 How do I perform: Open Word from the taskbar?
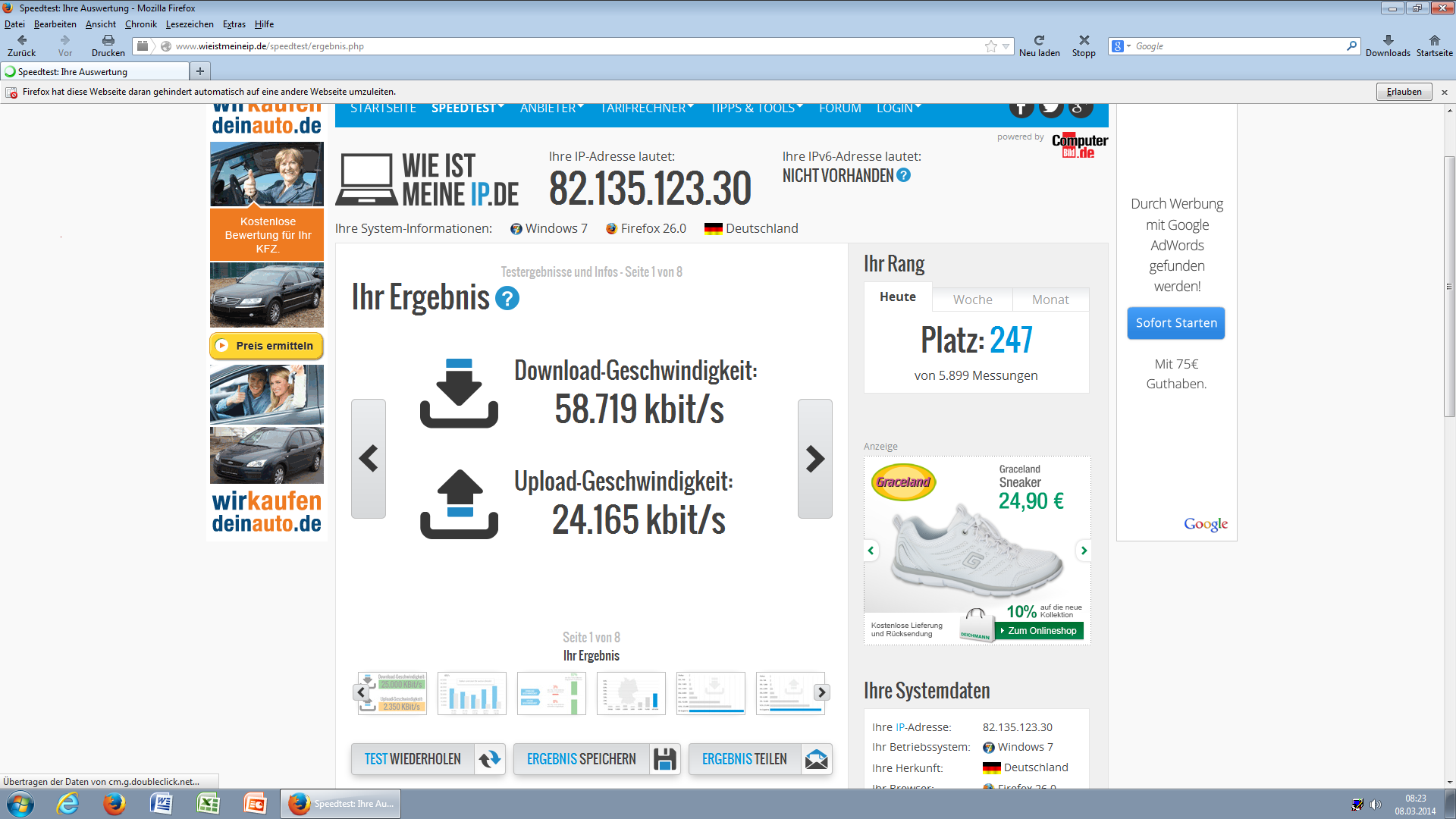(x=162, y=804)
